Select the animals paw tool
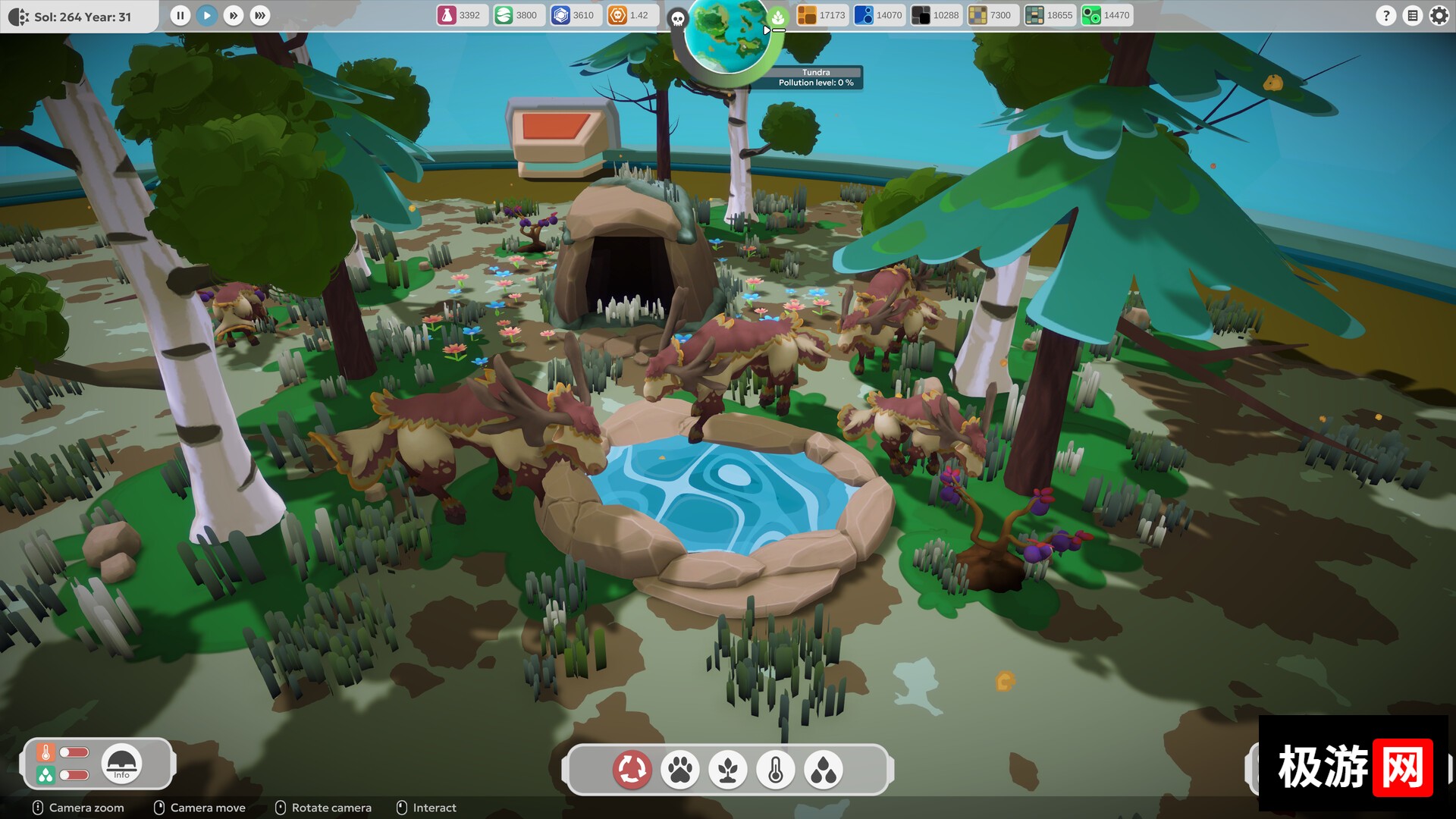 pos(680,770)
